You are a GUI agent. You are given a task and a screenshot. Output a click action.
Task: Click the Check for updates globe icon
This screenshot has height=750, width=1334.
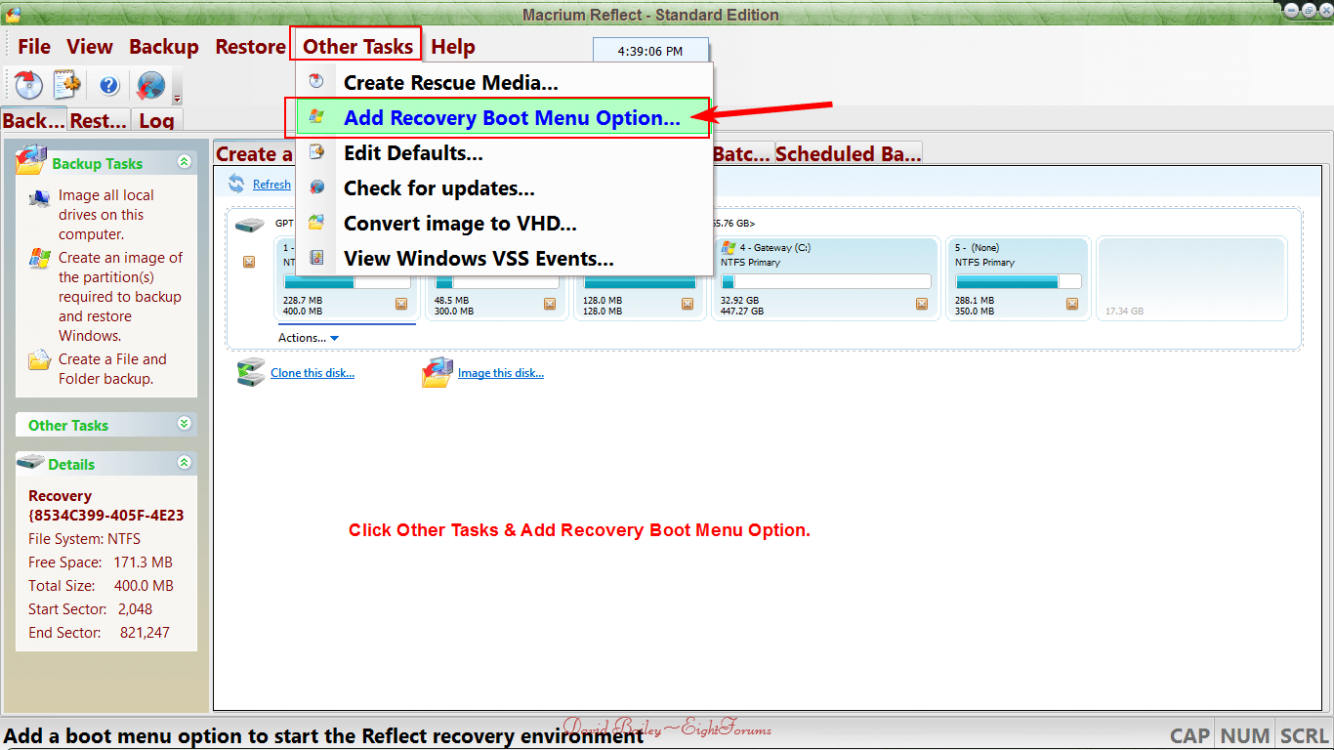tap(316, 187)
